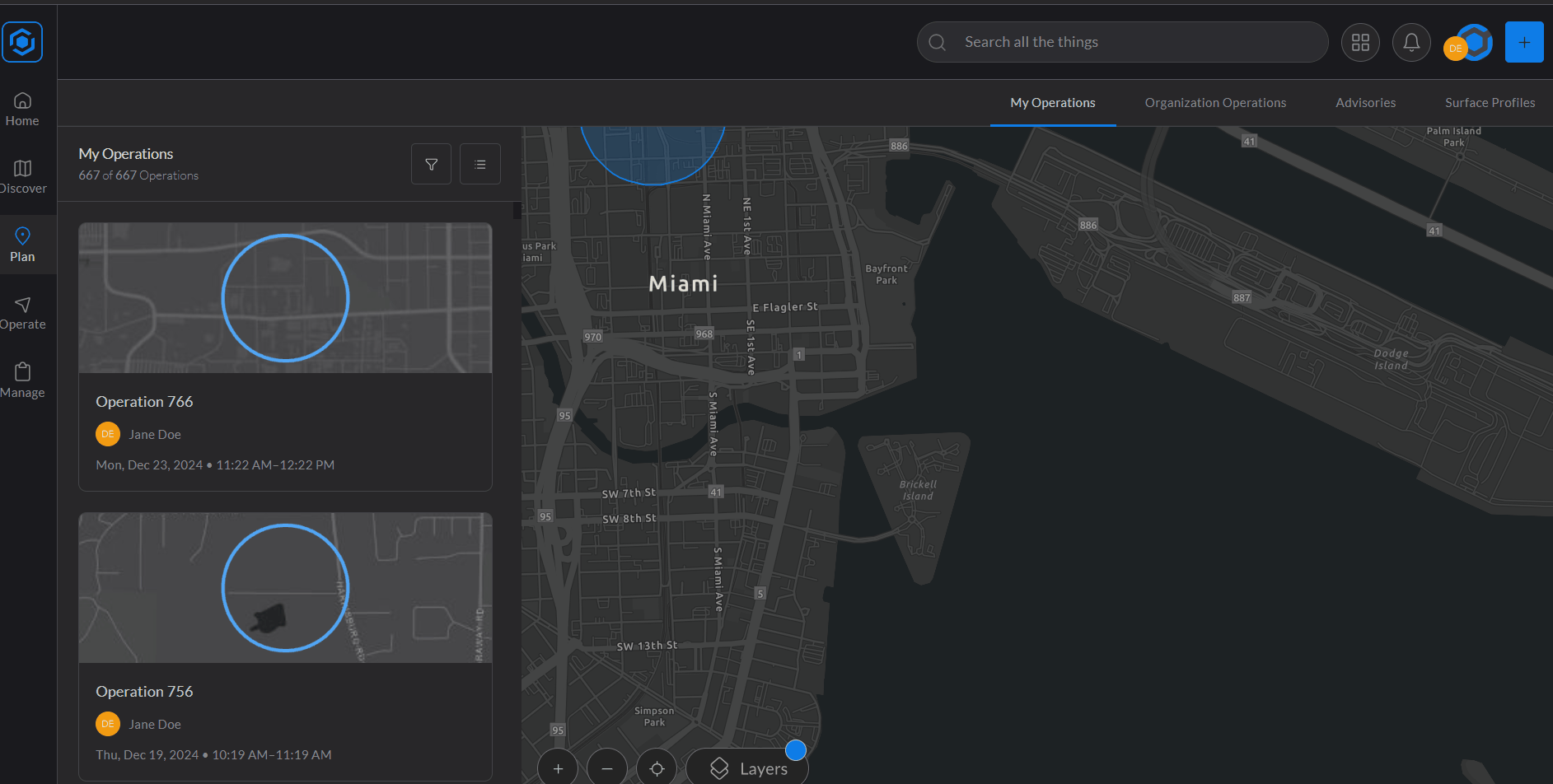Open the Manage section
1553x784 pixels.
tap(22, 381)
